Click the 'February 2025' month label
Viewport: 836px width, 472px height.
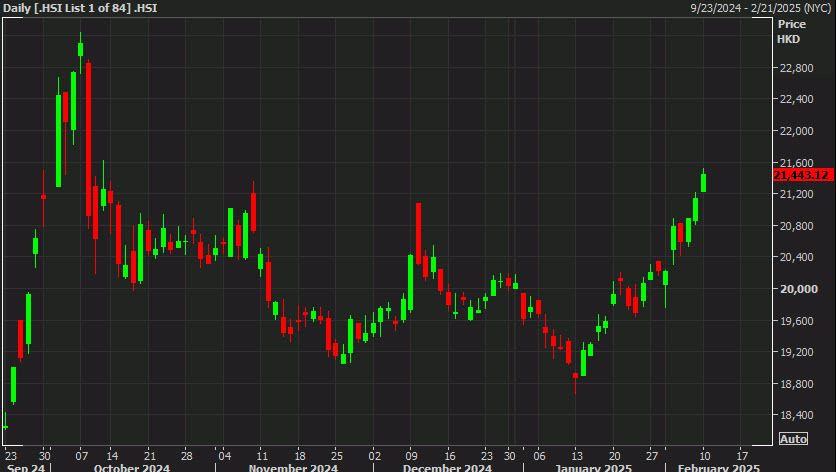click(x=718, y=468)
